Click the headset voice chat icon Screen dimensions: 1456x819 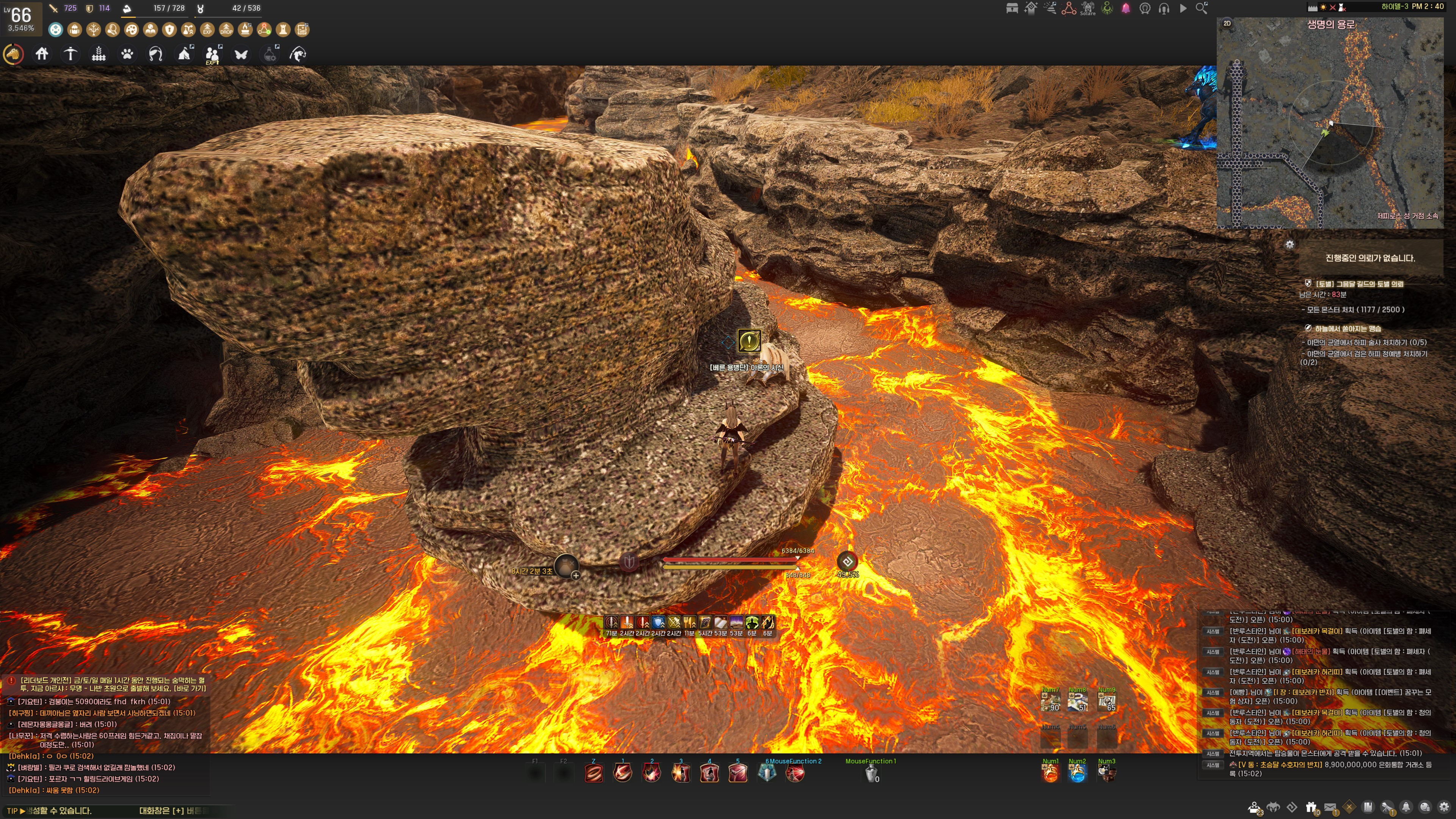coord(1164,8)
